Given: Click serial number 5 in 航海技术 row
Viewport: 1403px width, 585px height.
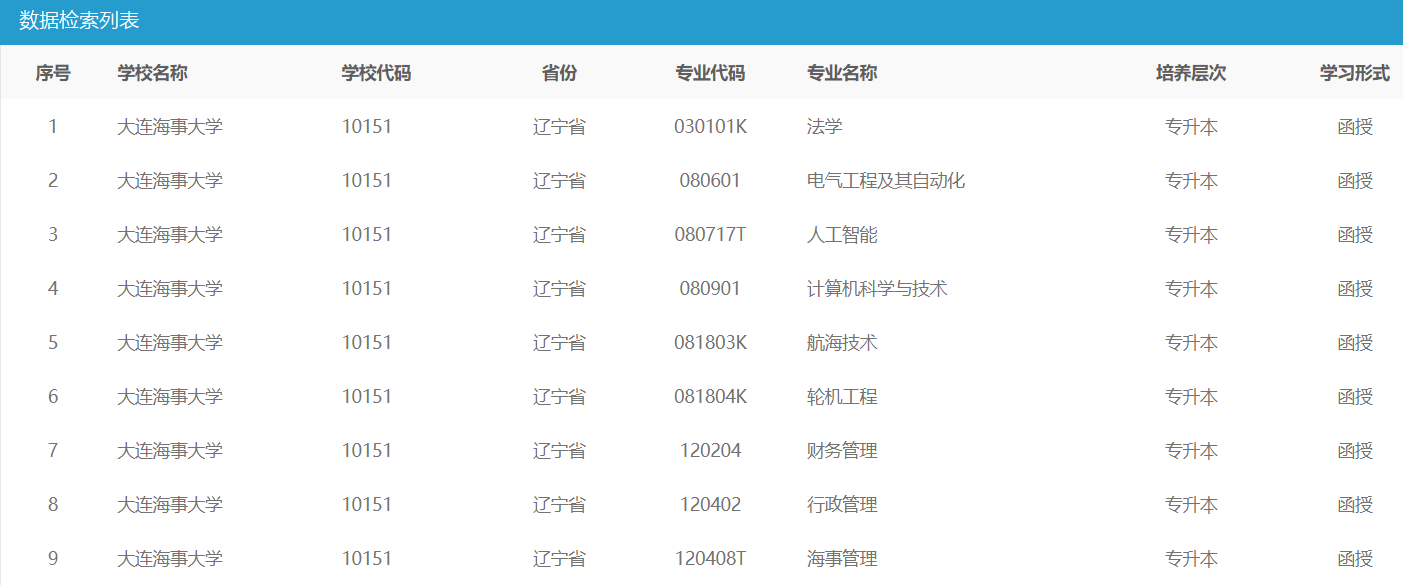Looking at the screenshot, I should tap(53, 343).
